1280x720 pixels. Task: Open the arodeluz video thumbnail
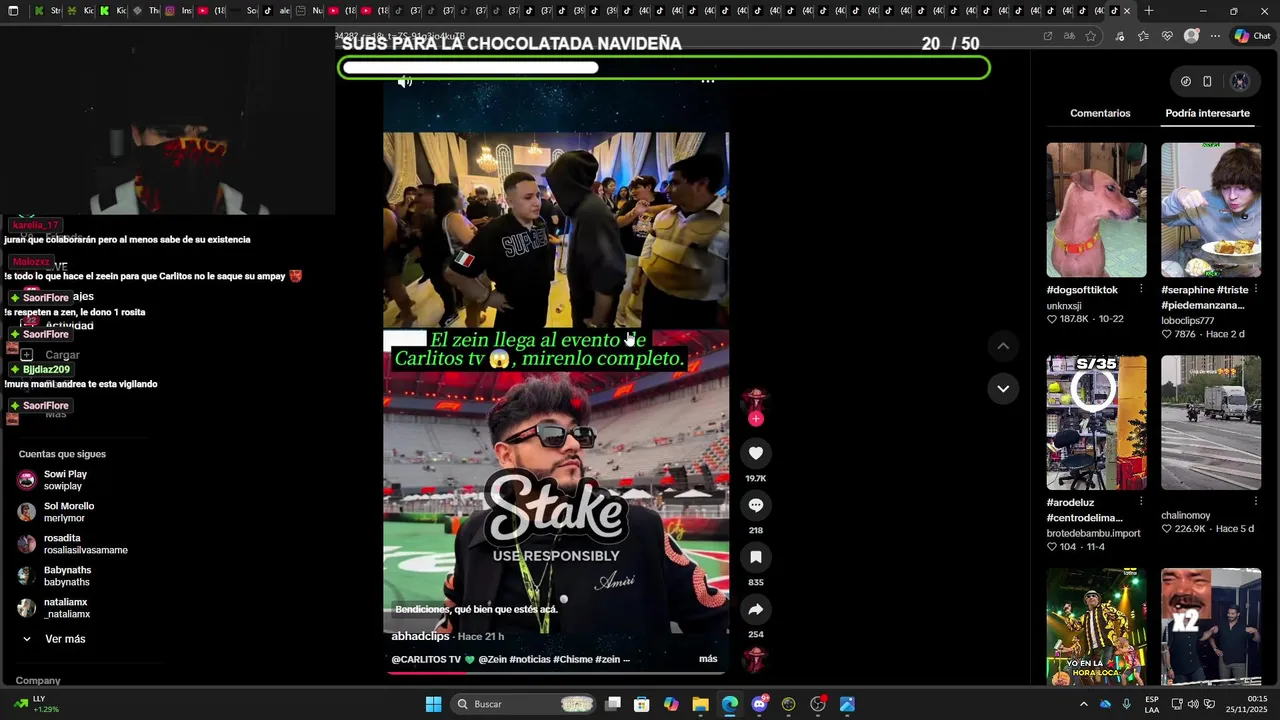(x=1096, y=423)
